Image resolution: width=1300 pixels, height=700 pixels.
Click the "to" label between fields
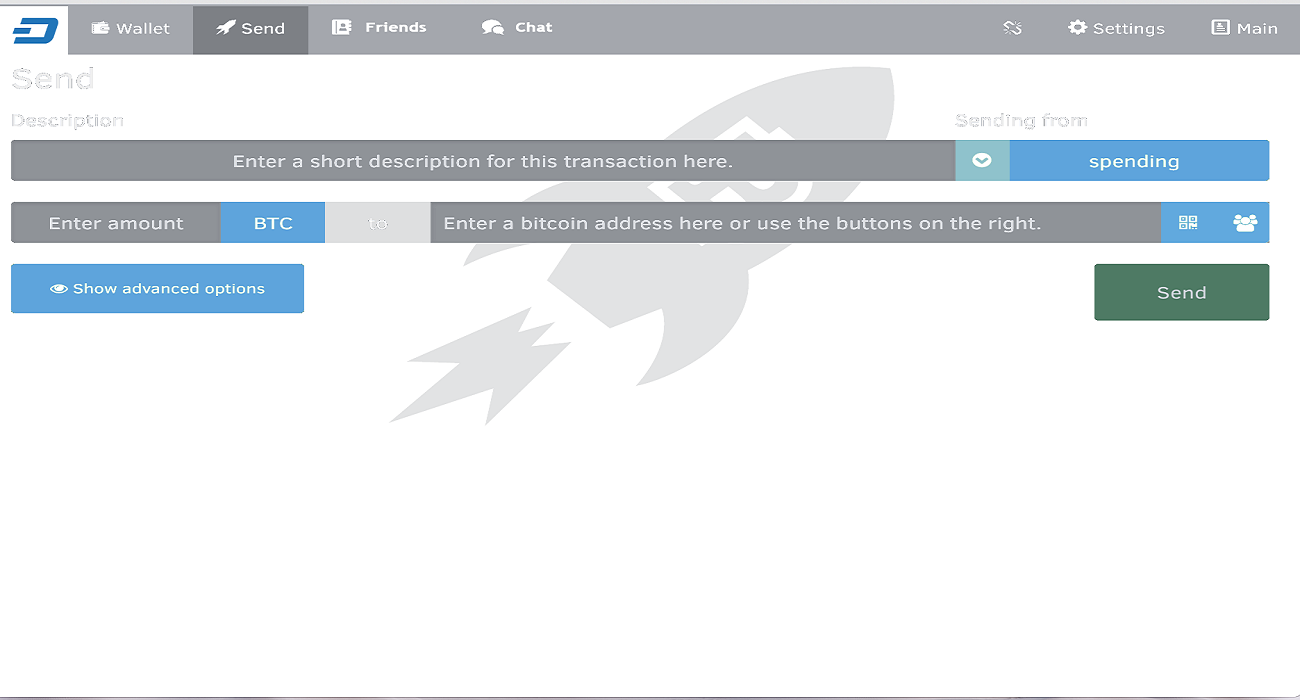(x=378, y=224)
